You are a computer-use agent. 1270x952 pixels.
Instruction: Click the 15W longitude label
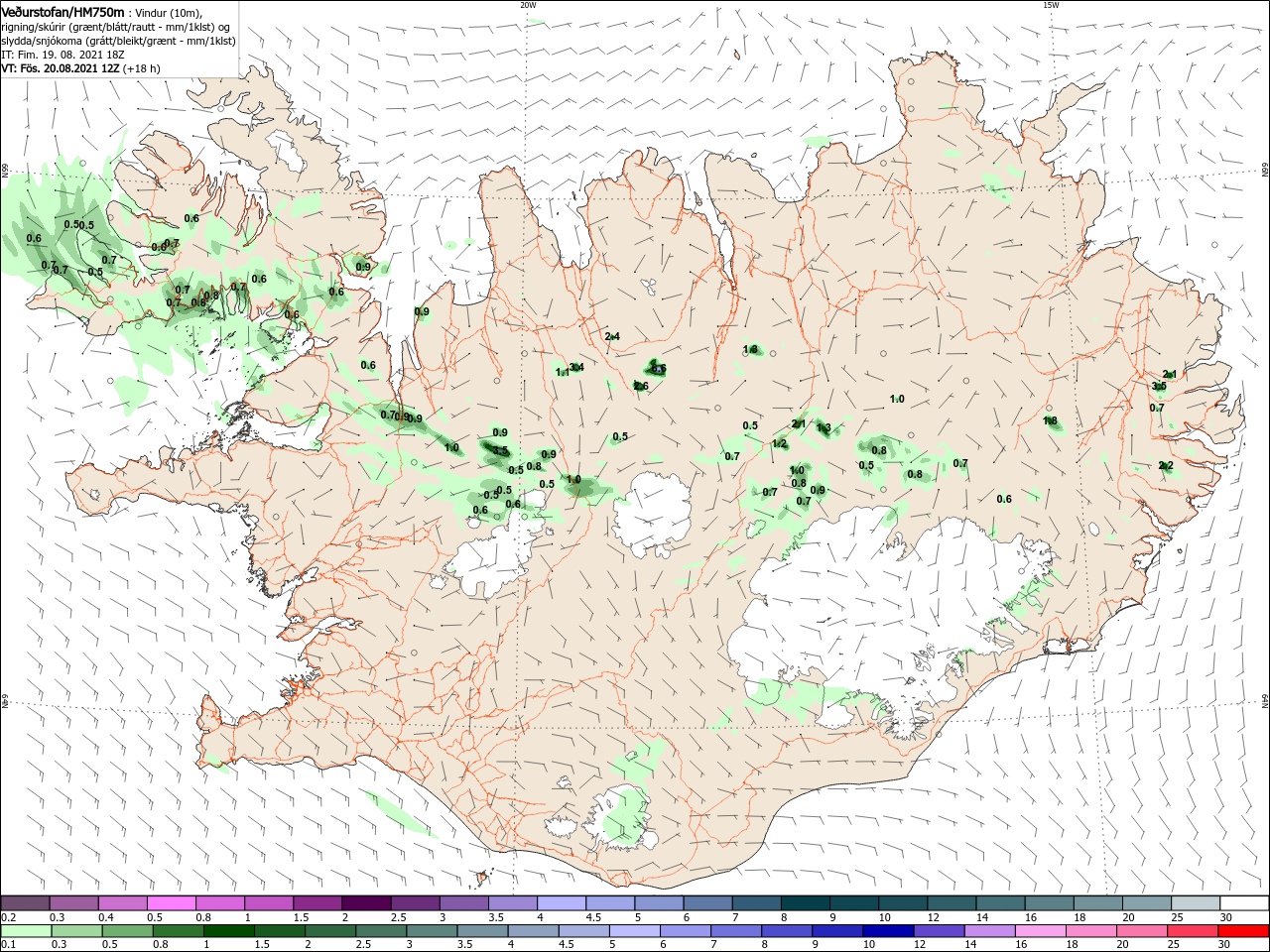[x=1051, y=5]
